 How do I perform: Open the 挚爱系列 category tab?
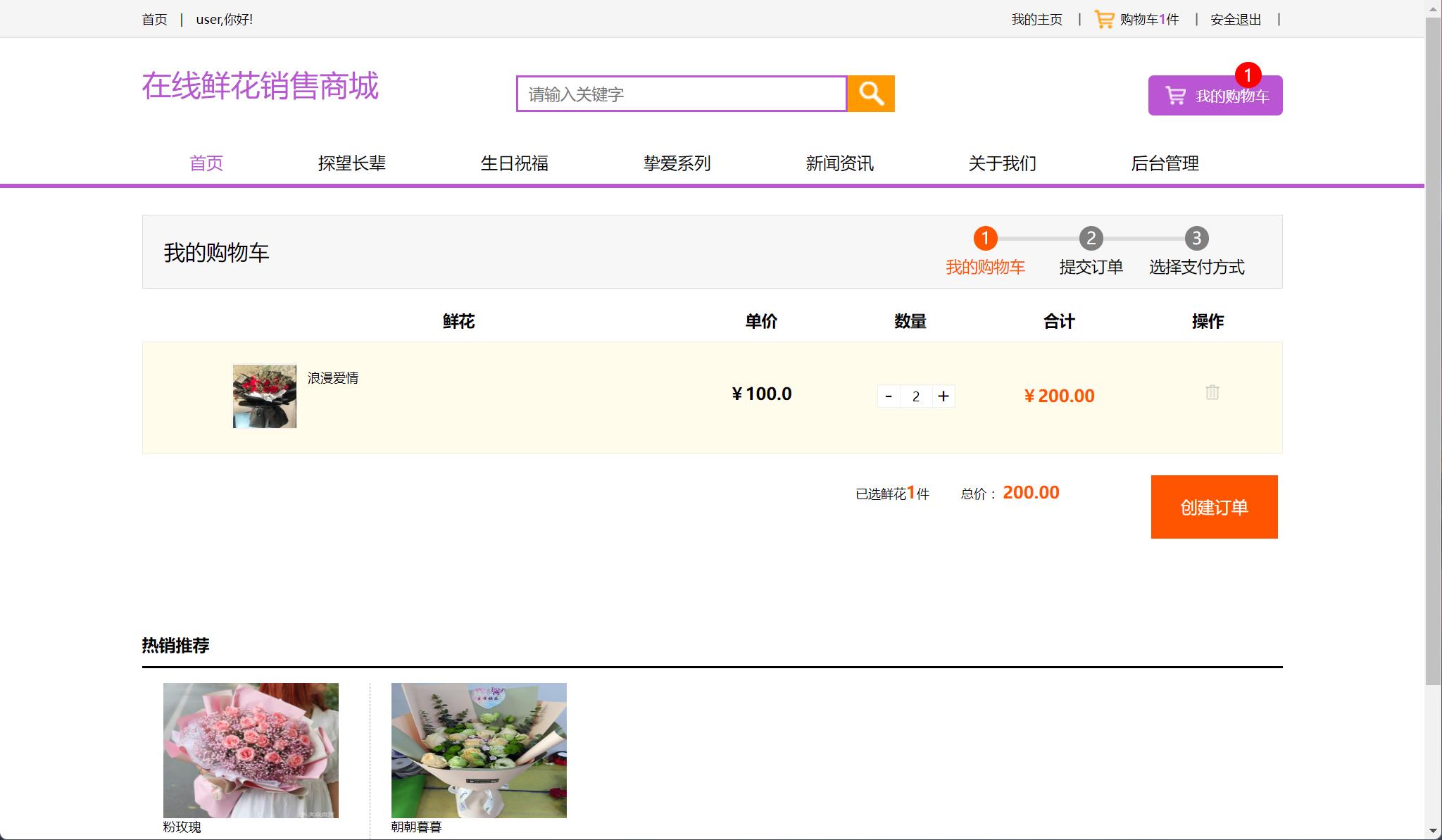[678, 163]
